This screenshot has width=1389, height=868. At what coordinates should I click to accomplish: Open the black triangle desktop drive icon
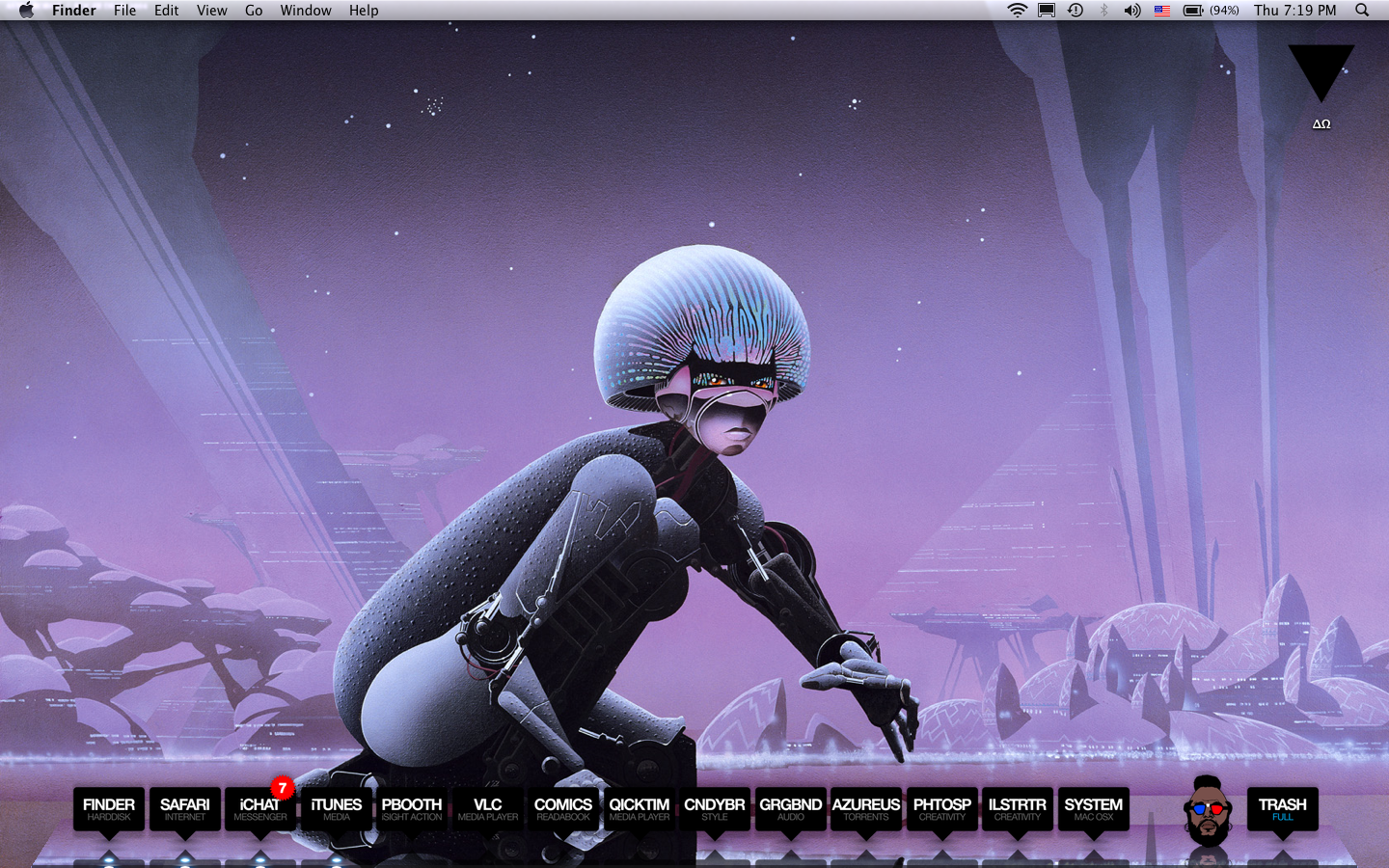point(1321,73)
